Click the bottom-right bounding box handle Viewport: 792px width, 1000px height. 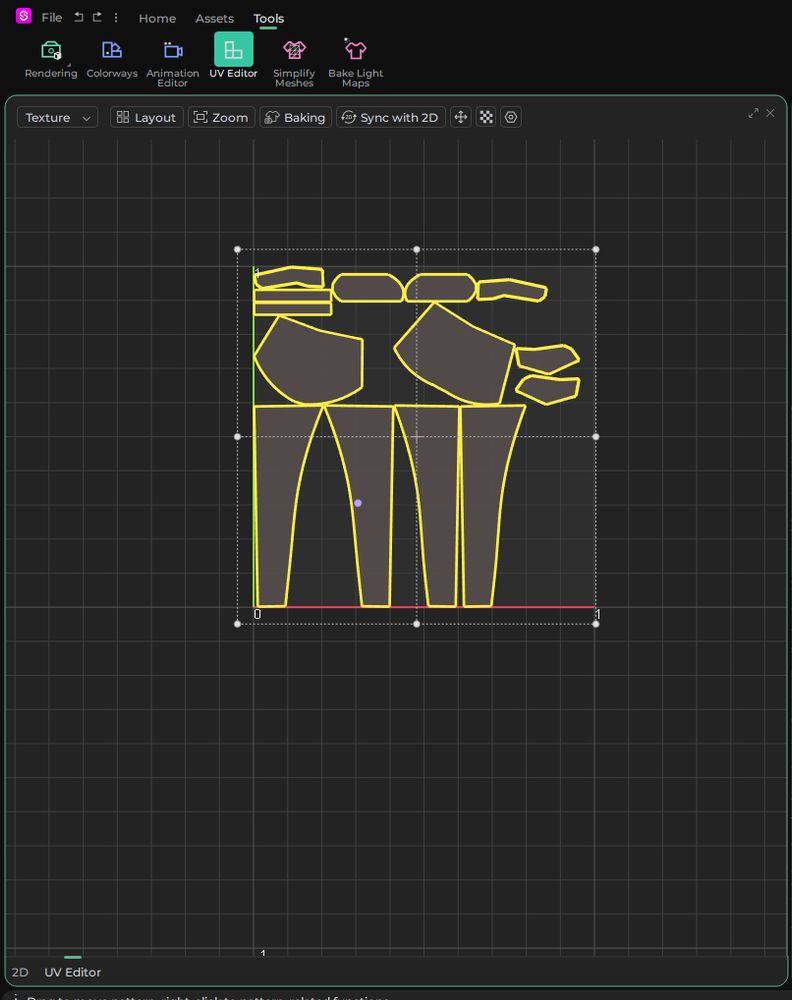click(596, 624)
